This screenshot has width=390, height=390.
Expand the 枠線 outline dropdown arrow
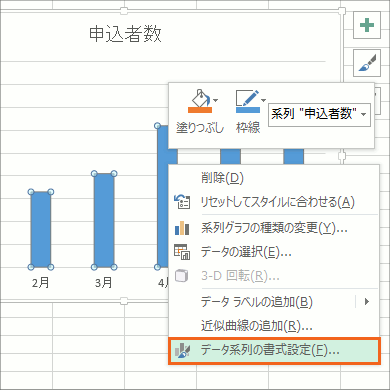pyautogui.click(x=263, y=100)
